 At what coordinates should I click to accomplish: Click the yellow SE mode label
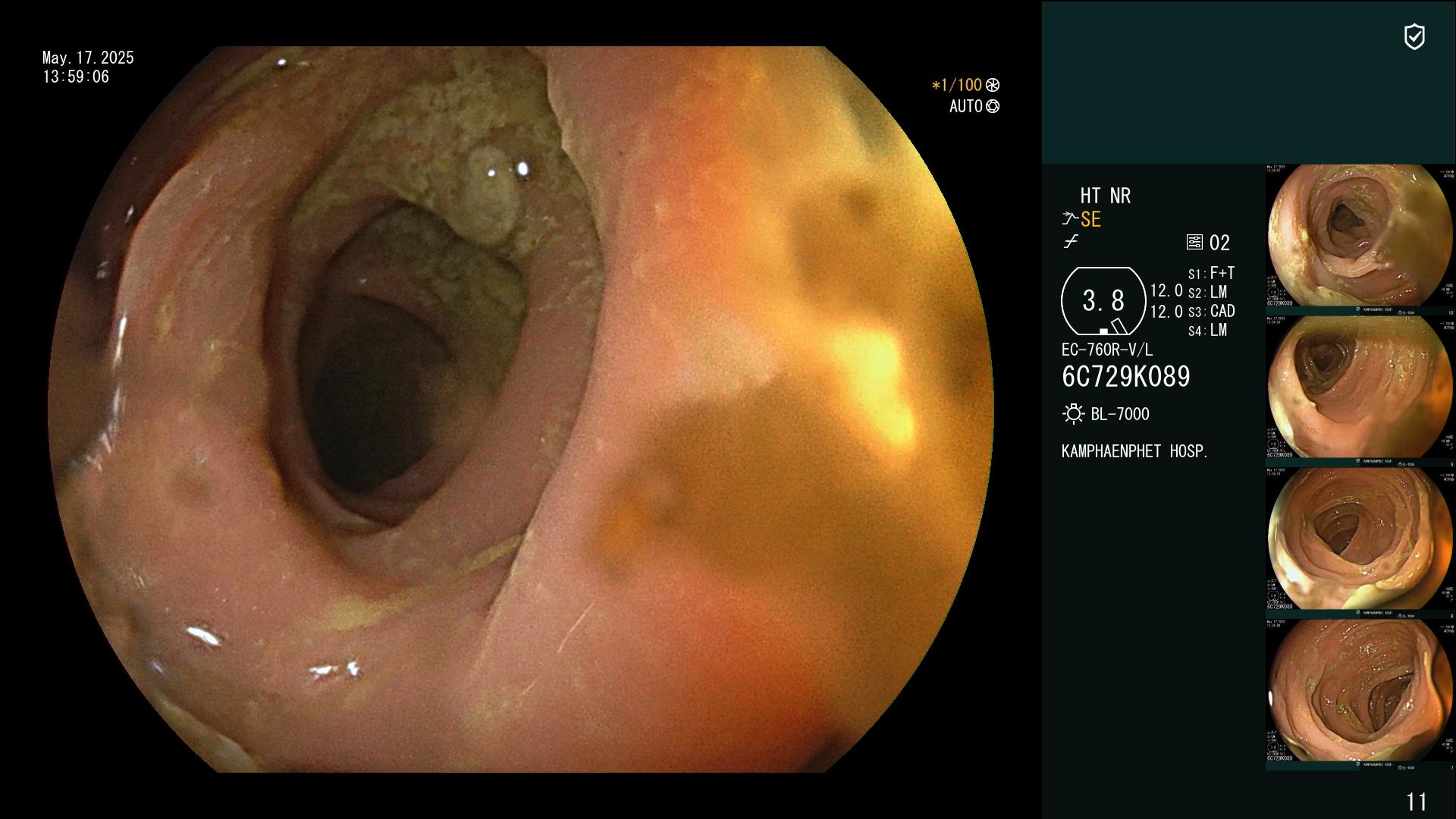coord(1090,219)
